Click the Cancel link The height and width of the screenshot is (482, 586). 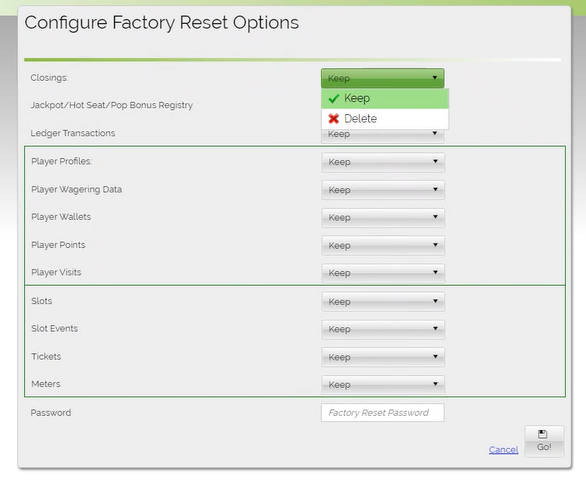click(503, 449)
